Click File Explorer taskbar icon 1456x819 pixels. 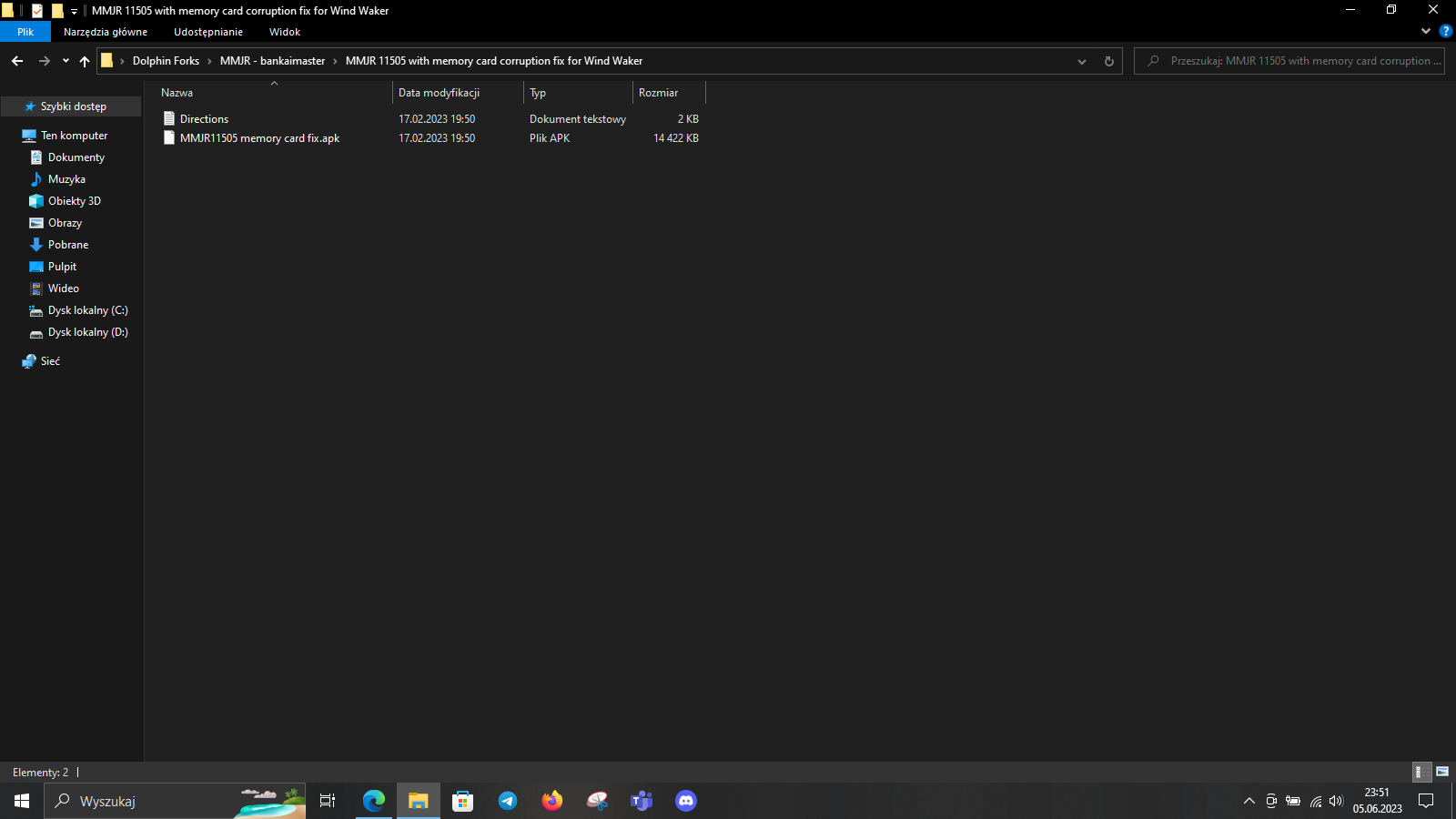(419, 801)
